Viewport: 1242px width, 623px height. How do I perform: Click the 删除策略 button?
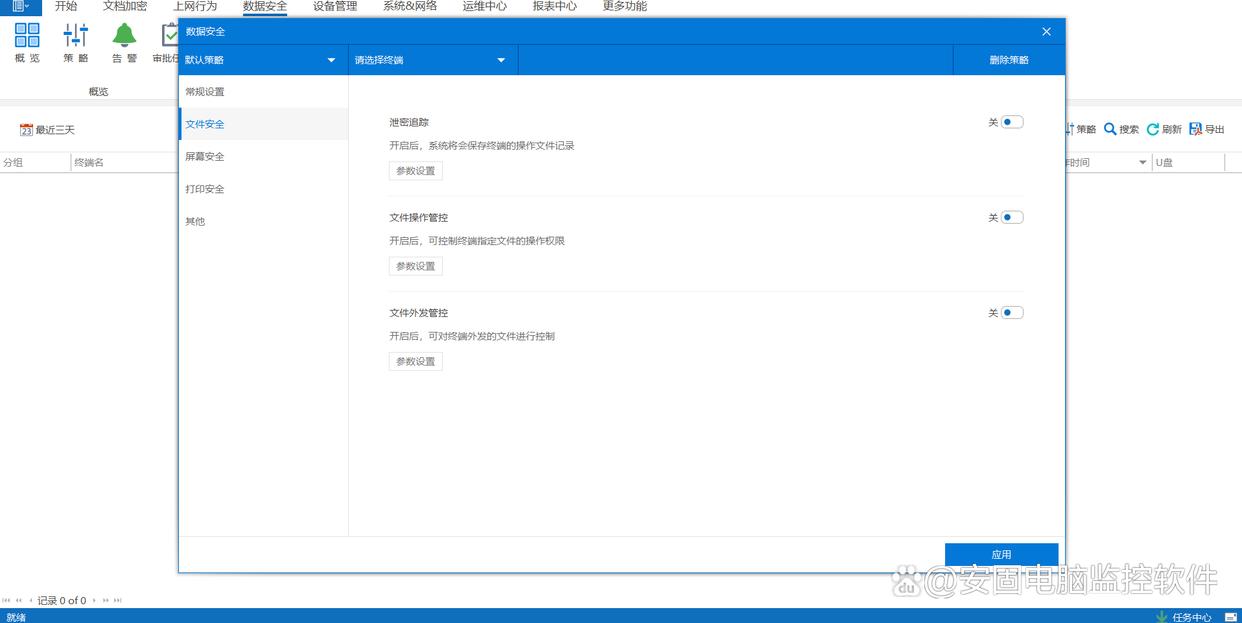1009,60
